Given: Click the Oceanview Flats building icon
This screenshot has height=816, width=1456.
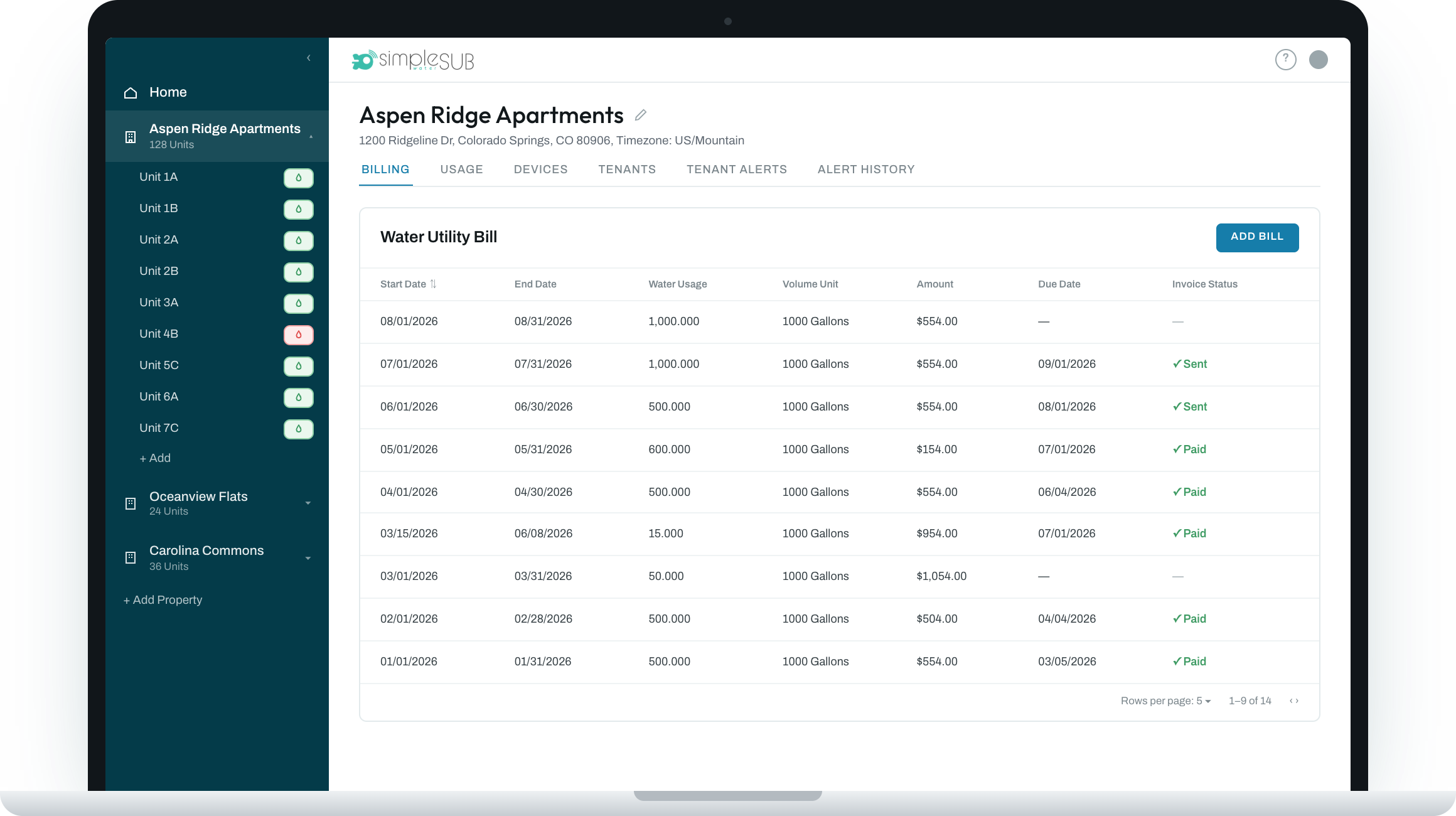Looking at the screenshot, I should (131, 503).
